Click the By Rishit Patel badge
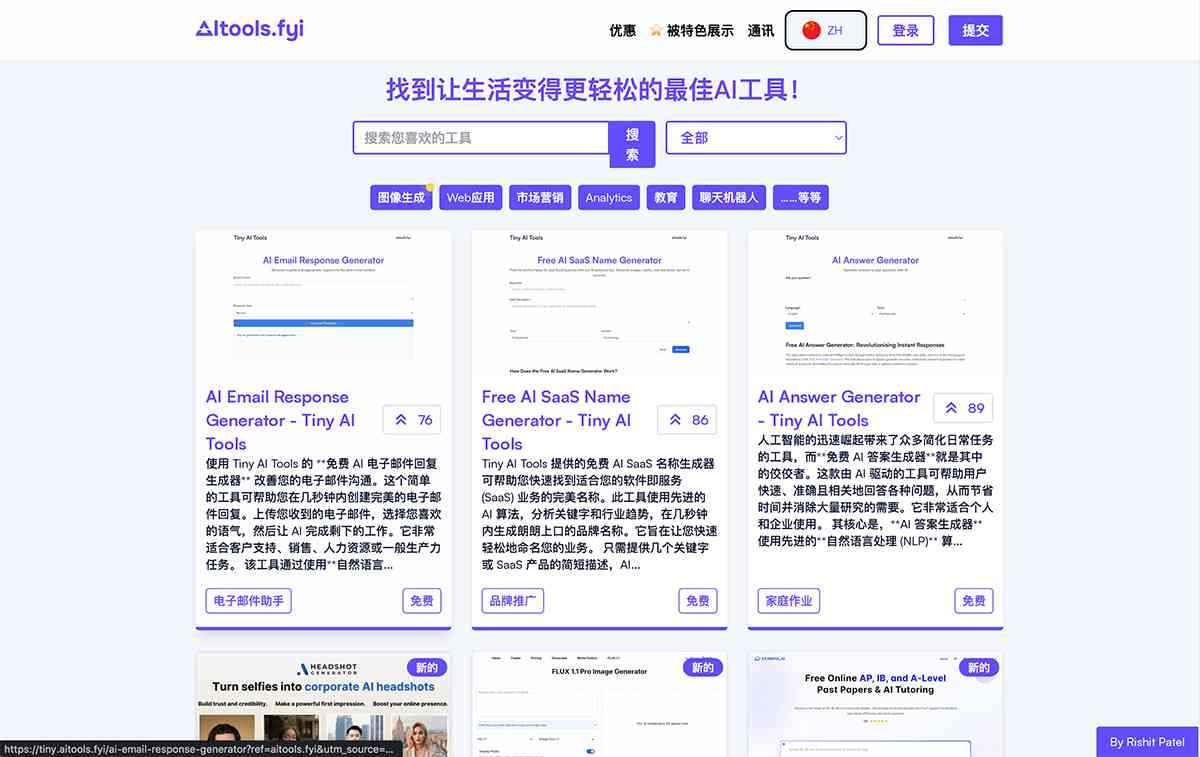This screenshot has width=1200, height=757. pos(1148,742)
